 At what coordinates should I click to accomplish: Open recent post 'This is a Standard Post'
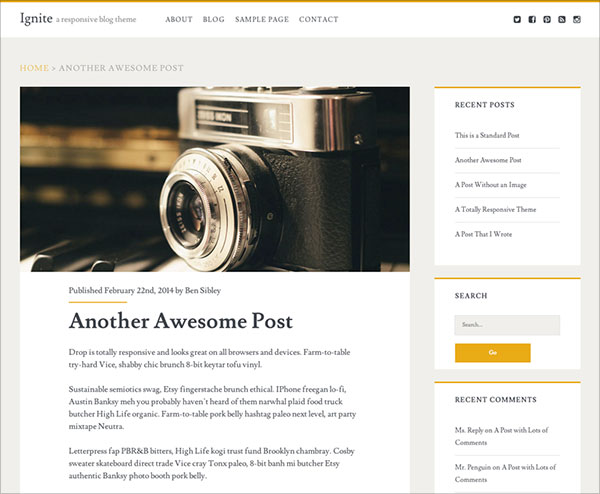pos(487,135)
